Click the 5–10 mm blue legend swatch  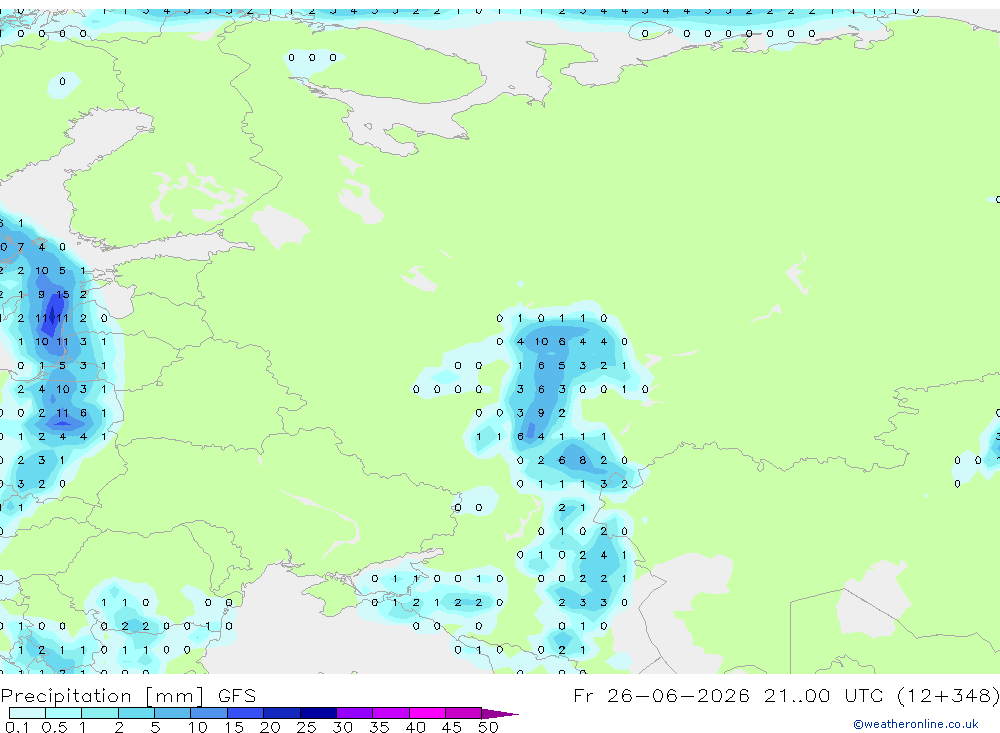(173, 713)
